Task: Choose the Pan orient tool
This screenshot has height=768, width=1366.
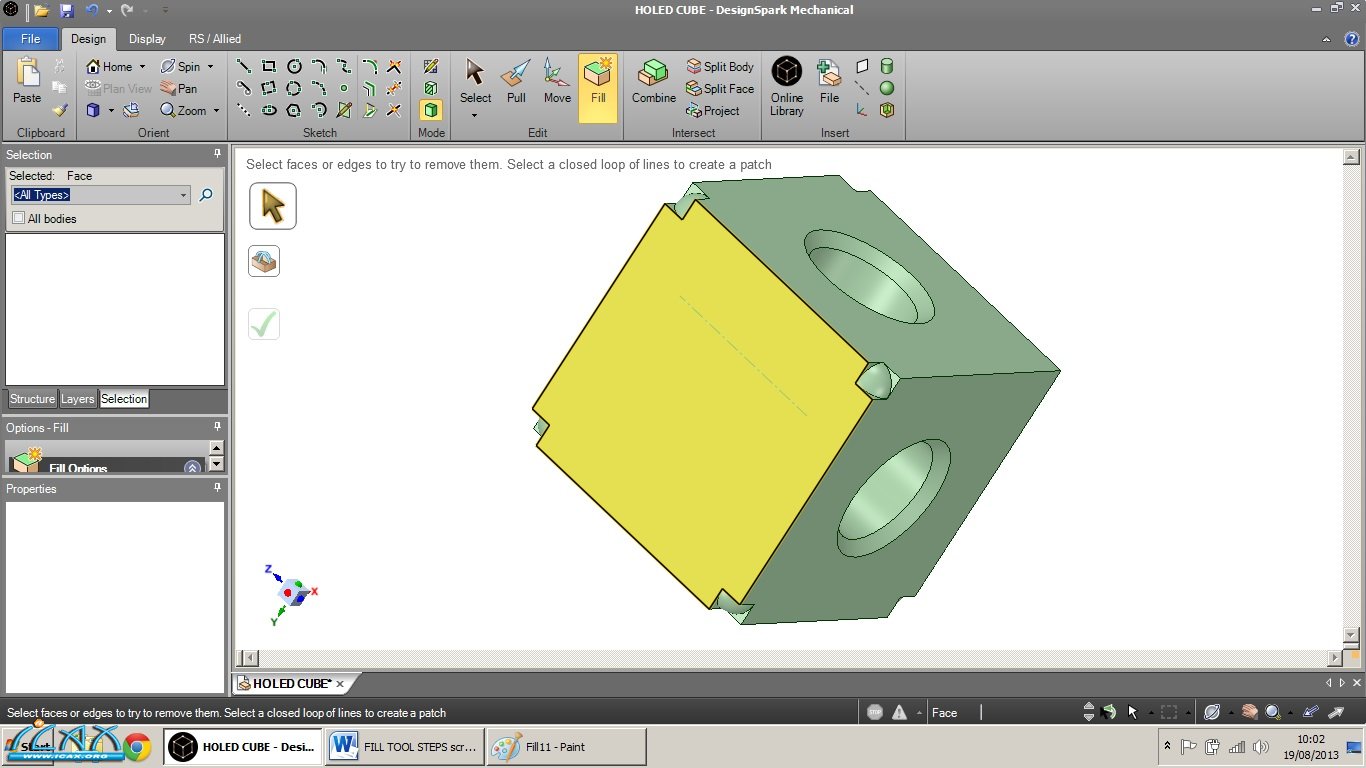Action: [179, 89]
